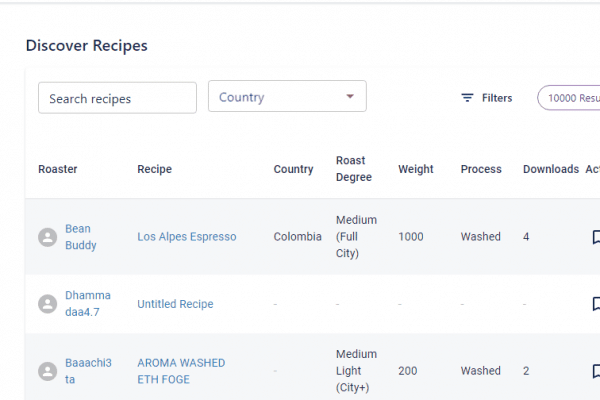The width and height of the screenshot is (600, 400).
Task: Open the Los Alpes Espresso recipe
Action: coord(187,237)
